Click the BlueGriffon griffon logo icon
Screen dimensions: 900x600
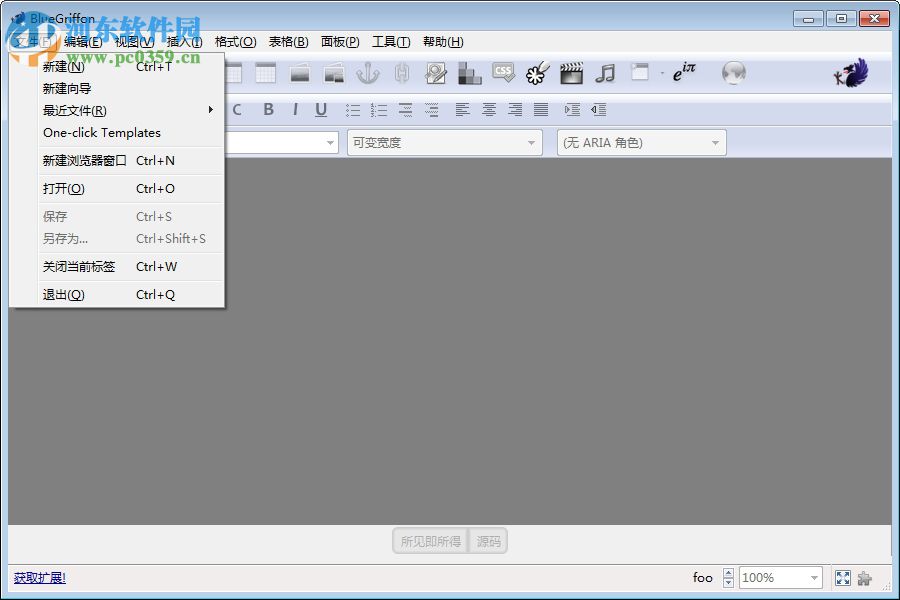click(851, 73)
